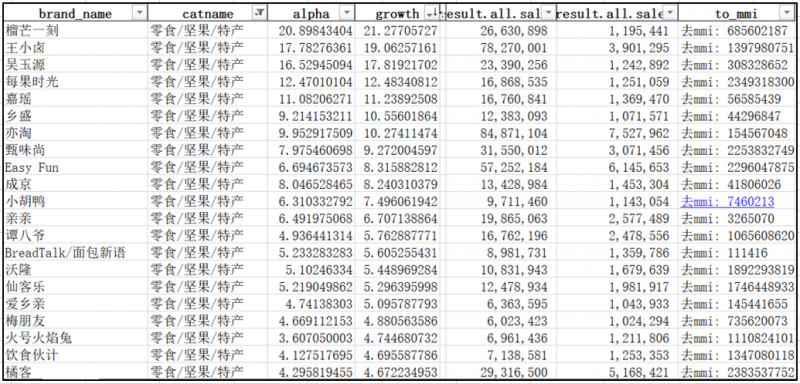The width and height of the screenshot is (800, 384).
Task: Select the sales cell 84,871,104
Action: tap(514, 133)
